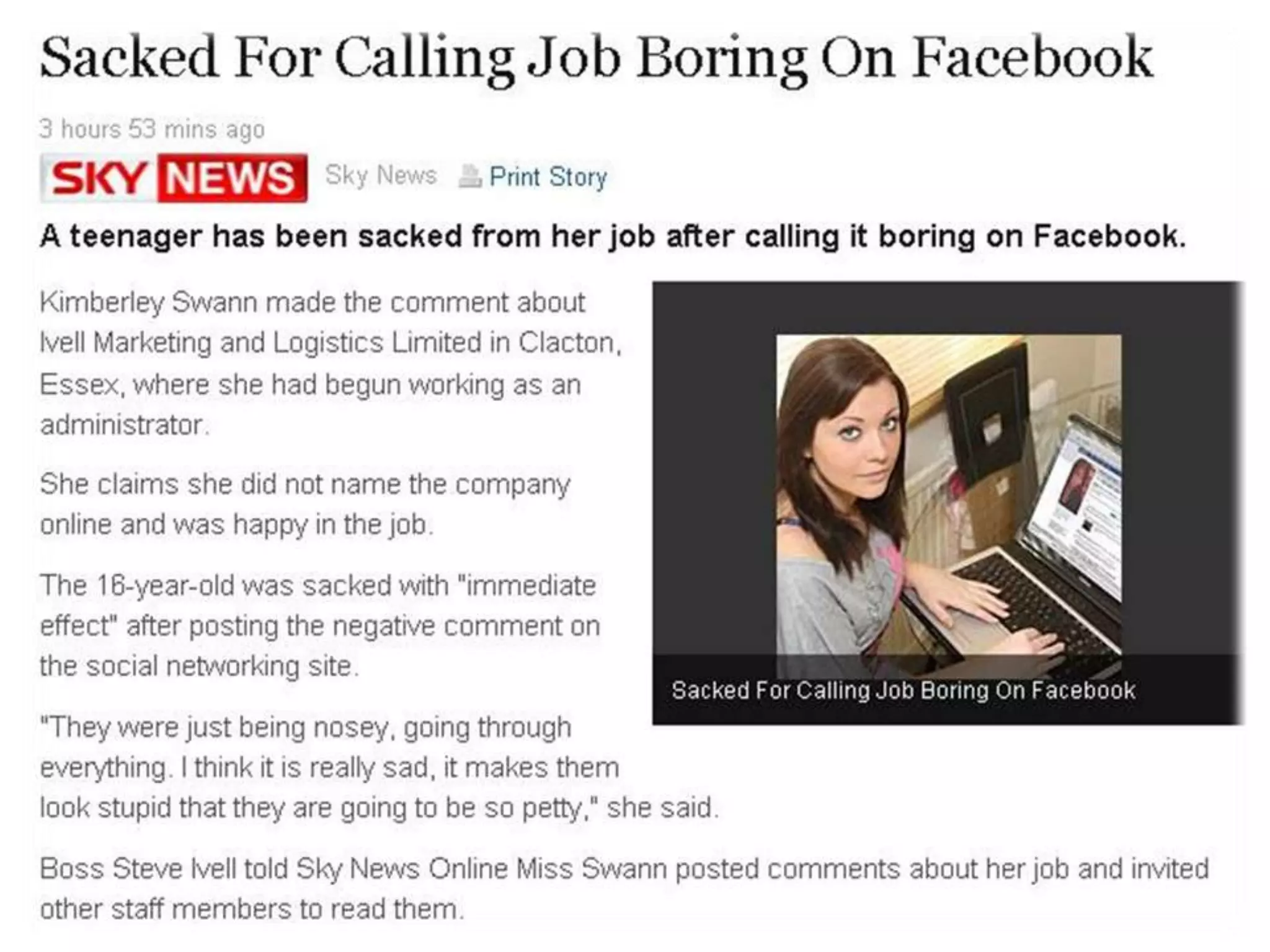Click the paragraph starting She claims
This screenshot has height=952, width=1270.
(x=304, y=504)
